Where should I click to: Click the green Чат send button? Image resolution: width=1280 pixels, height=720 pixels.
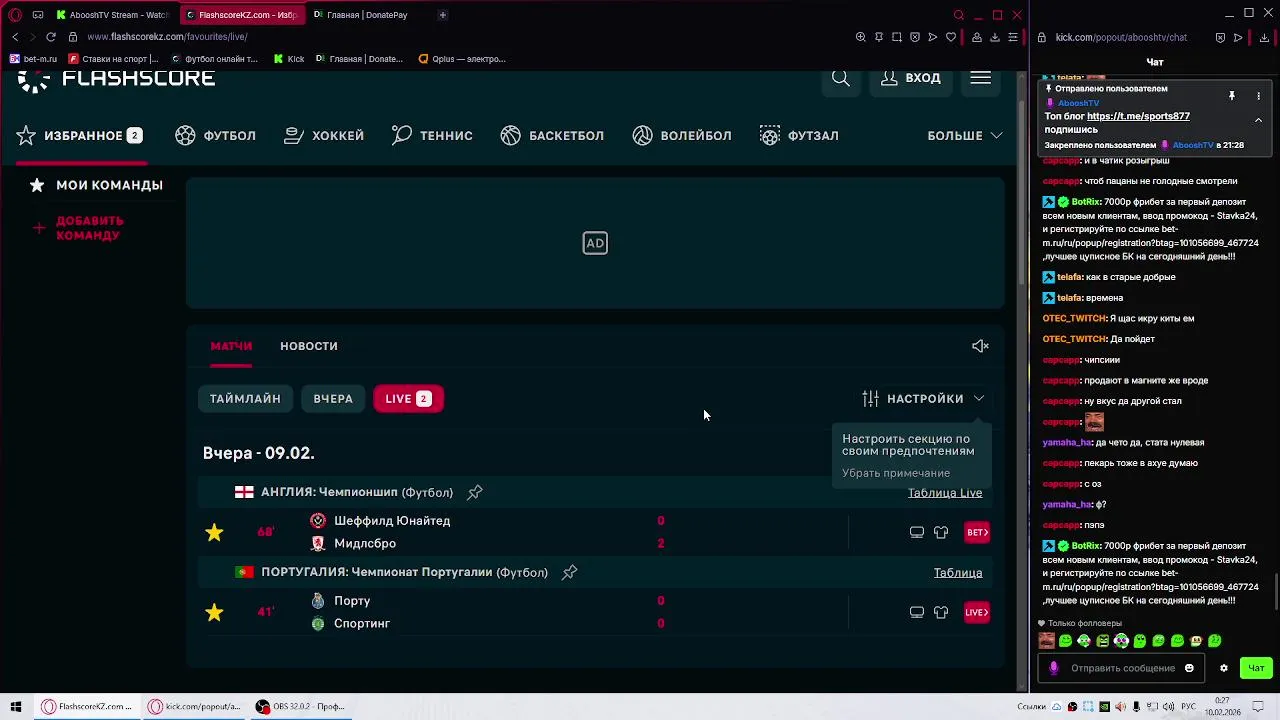pos(1256,668)
